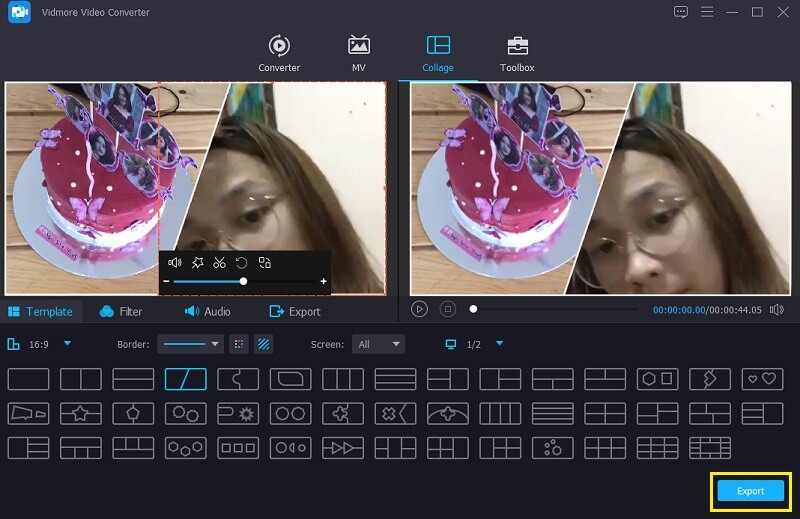Choose the rounded speech-frame template
Screen dimensions: 800x519
coord(291,379)
